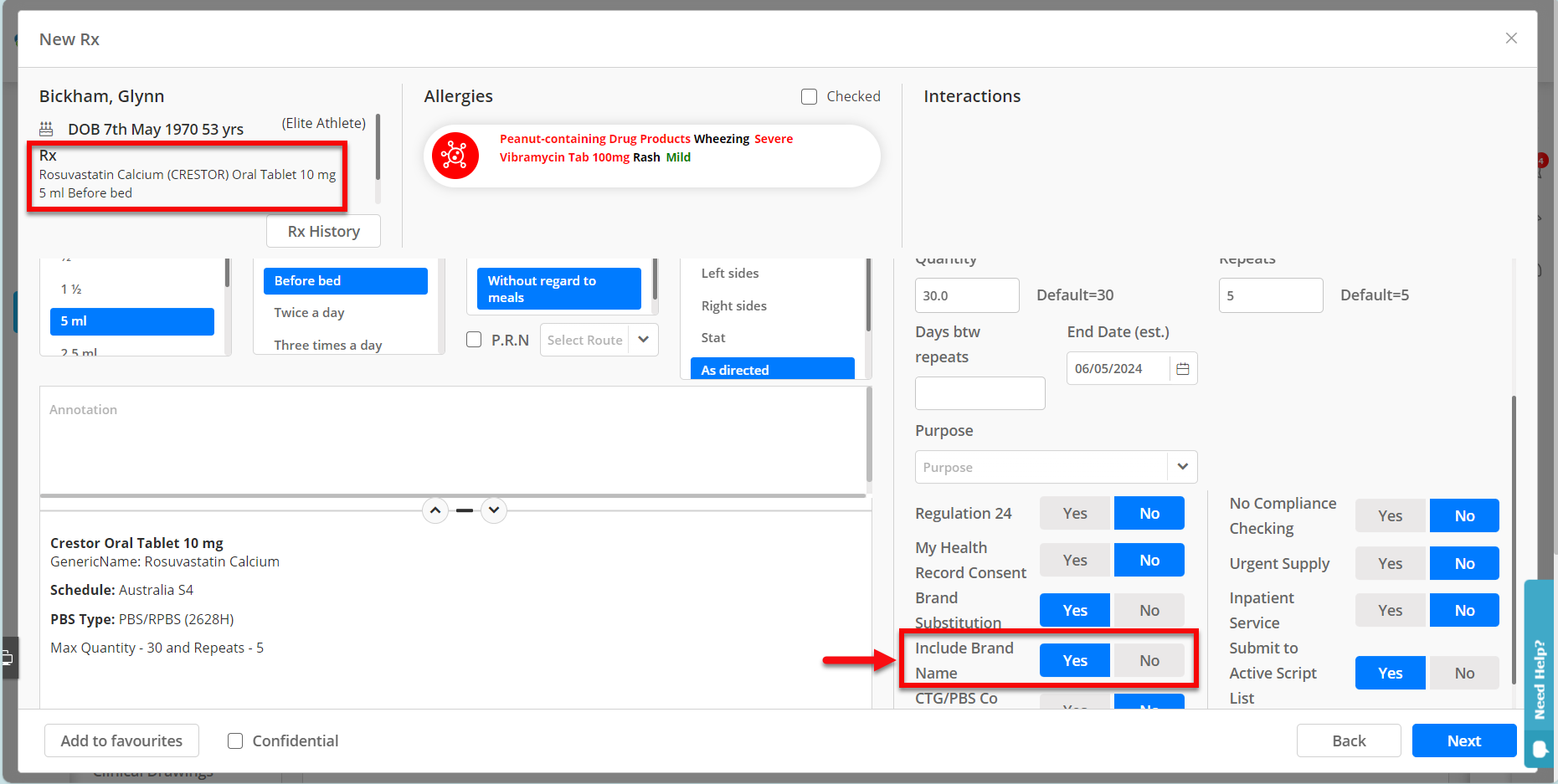The height and width of the screenshot is (784, 1558).
Task: Set Include Brand Name to No
Action: click(1149, 660)
